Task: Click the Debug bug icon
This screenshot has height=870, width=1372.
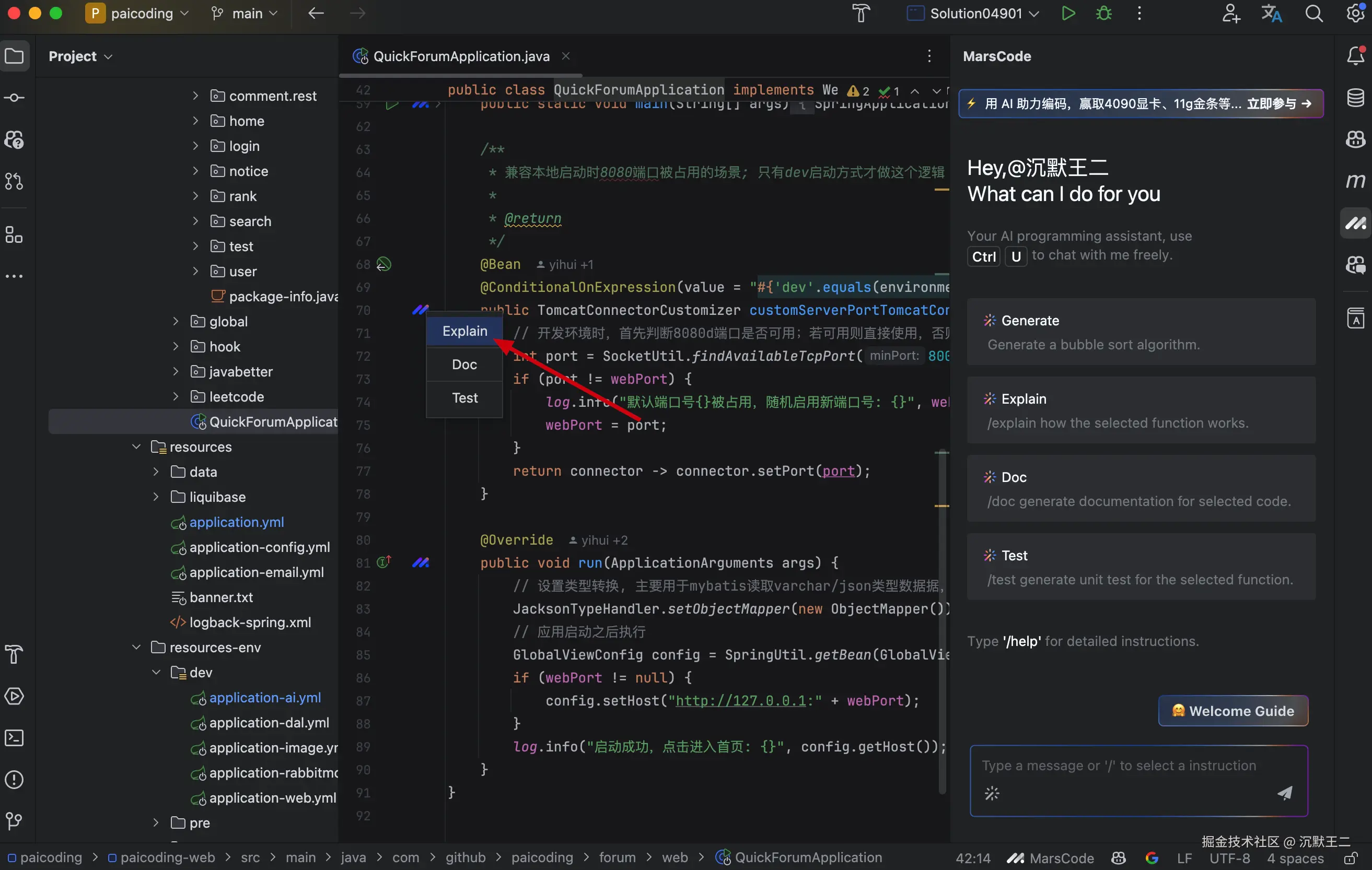Action: pos(1103,13)
